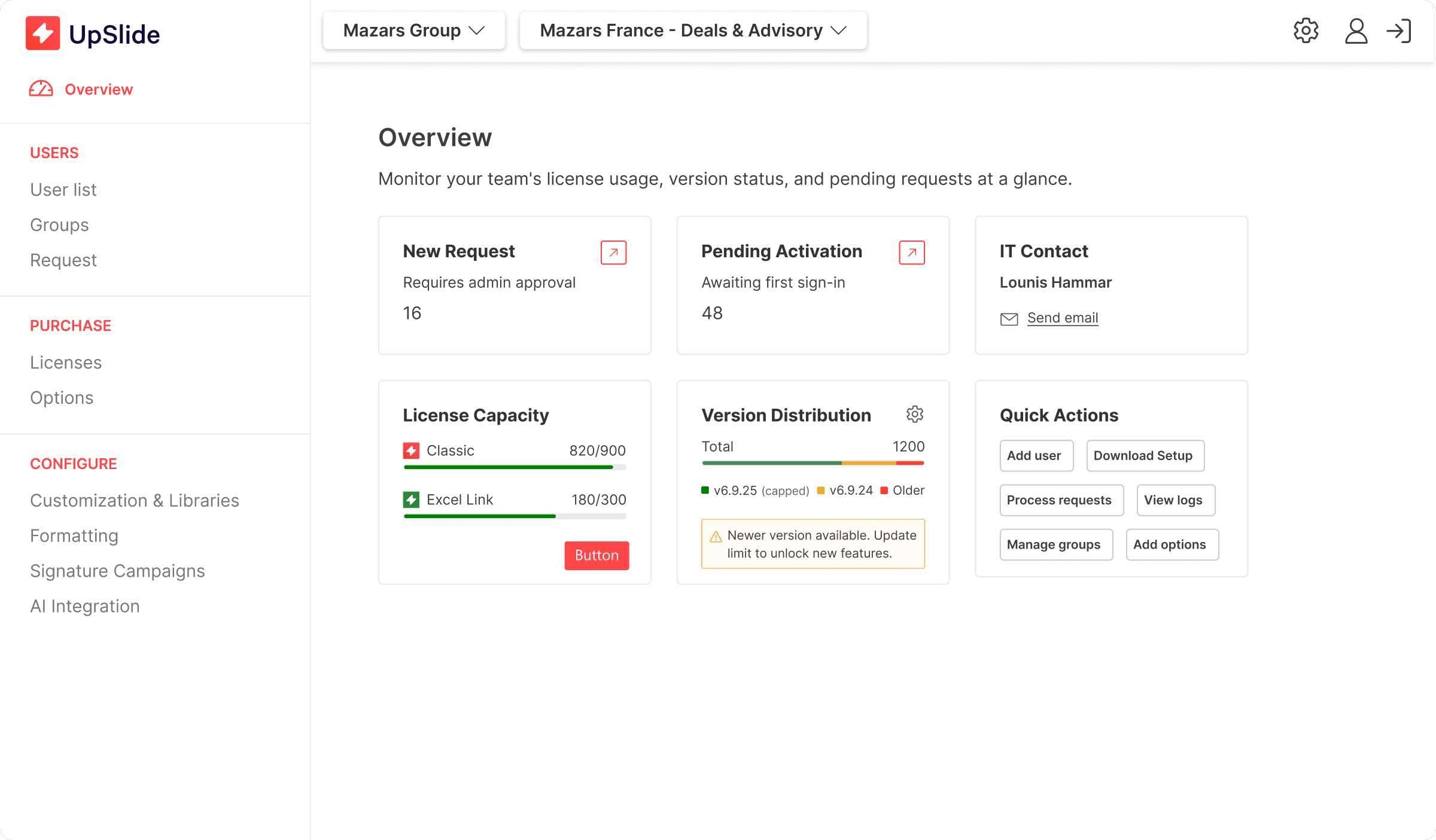
Task: Open Formatting settings
Action: 74,535
